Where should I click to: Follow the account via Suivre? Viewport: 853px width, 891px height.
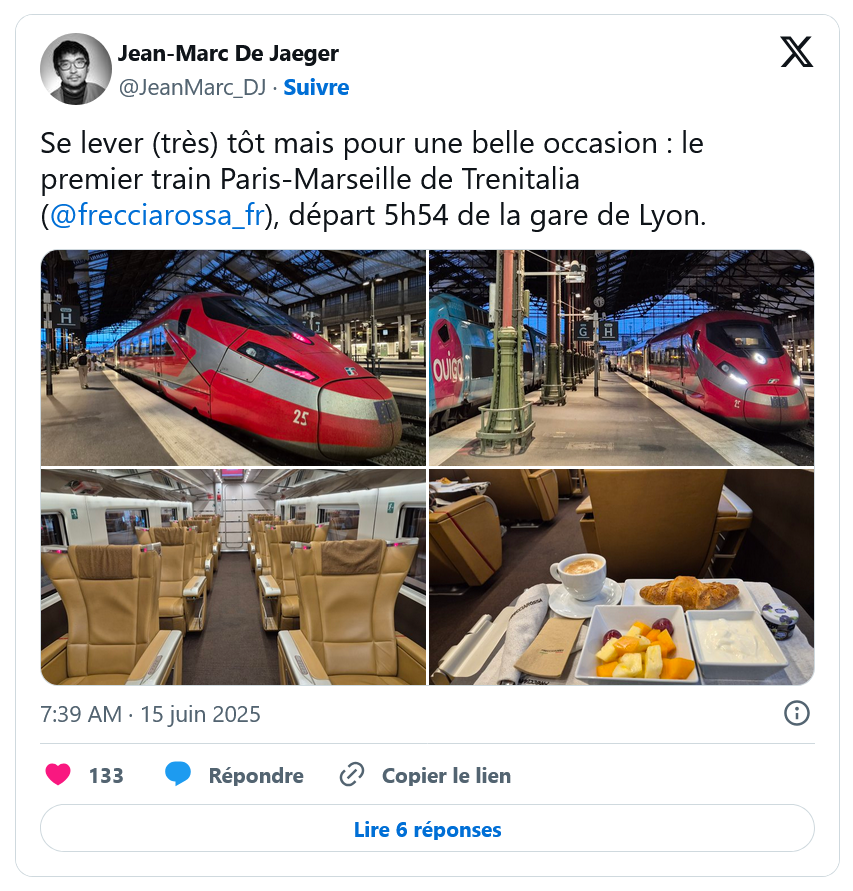pos(316,88)
